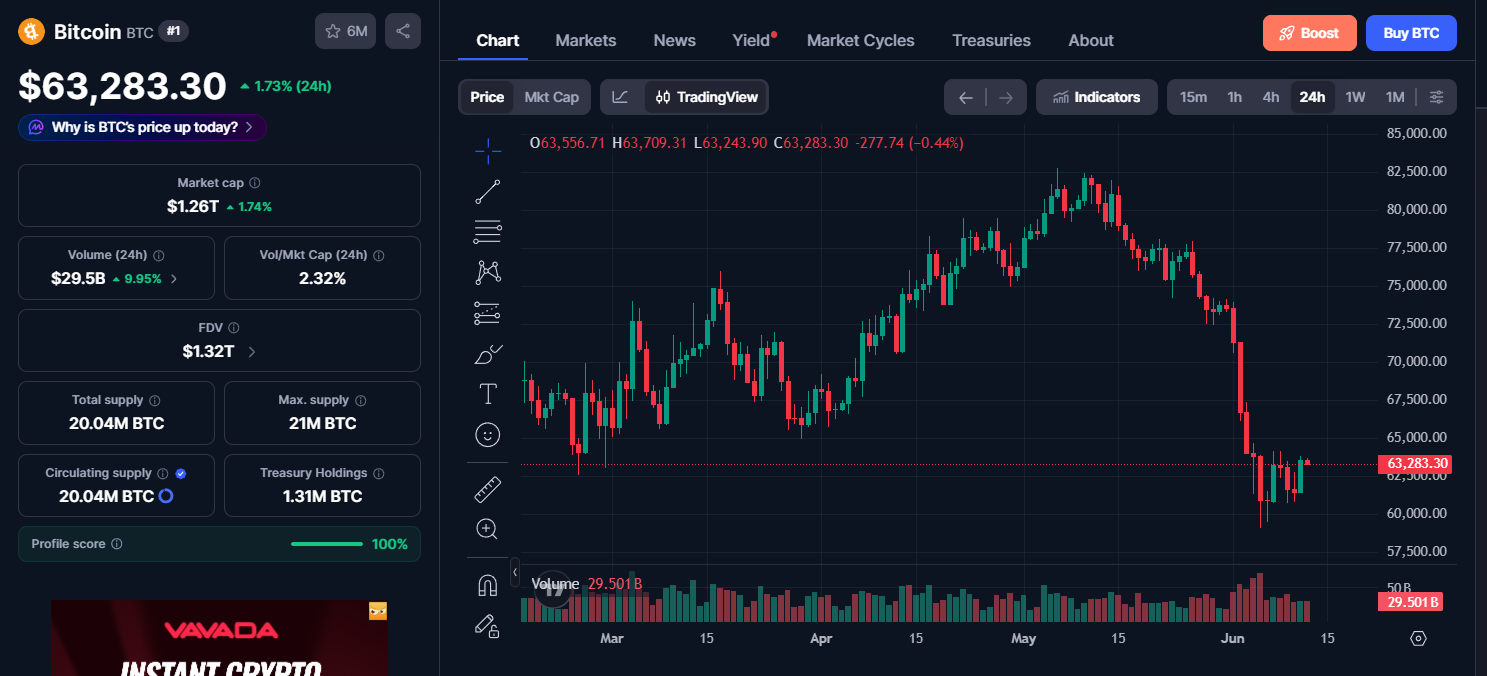Screen dimensions: 1487x676
Task: Toggle the magnet snap mode
Action: coord(488,585)
